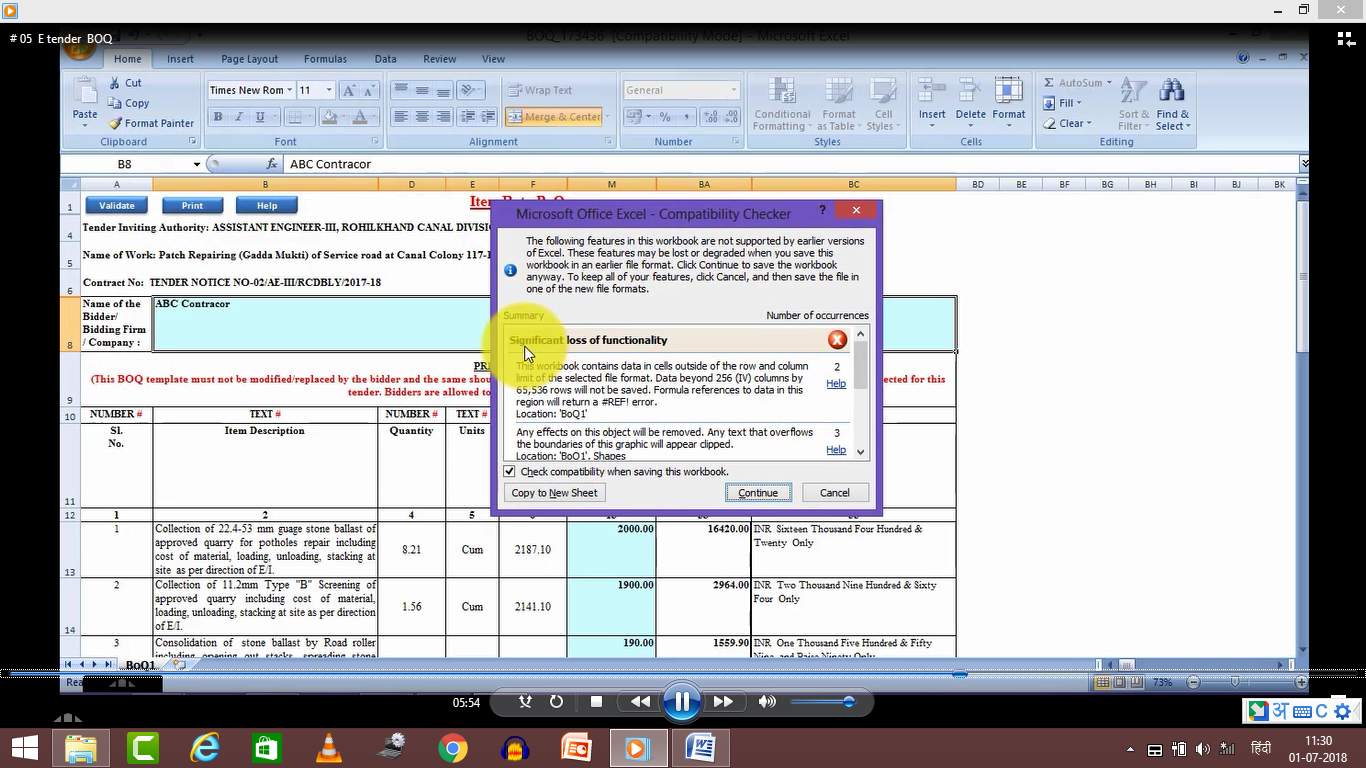Click Continue in Compatibility Checker
Screen dimensions: 1366x768
(x=758, y=492)
